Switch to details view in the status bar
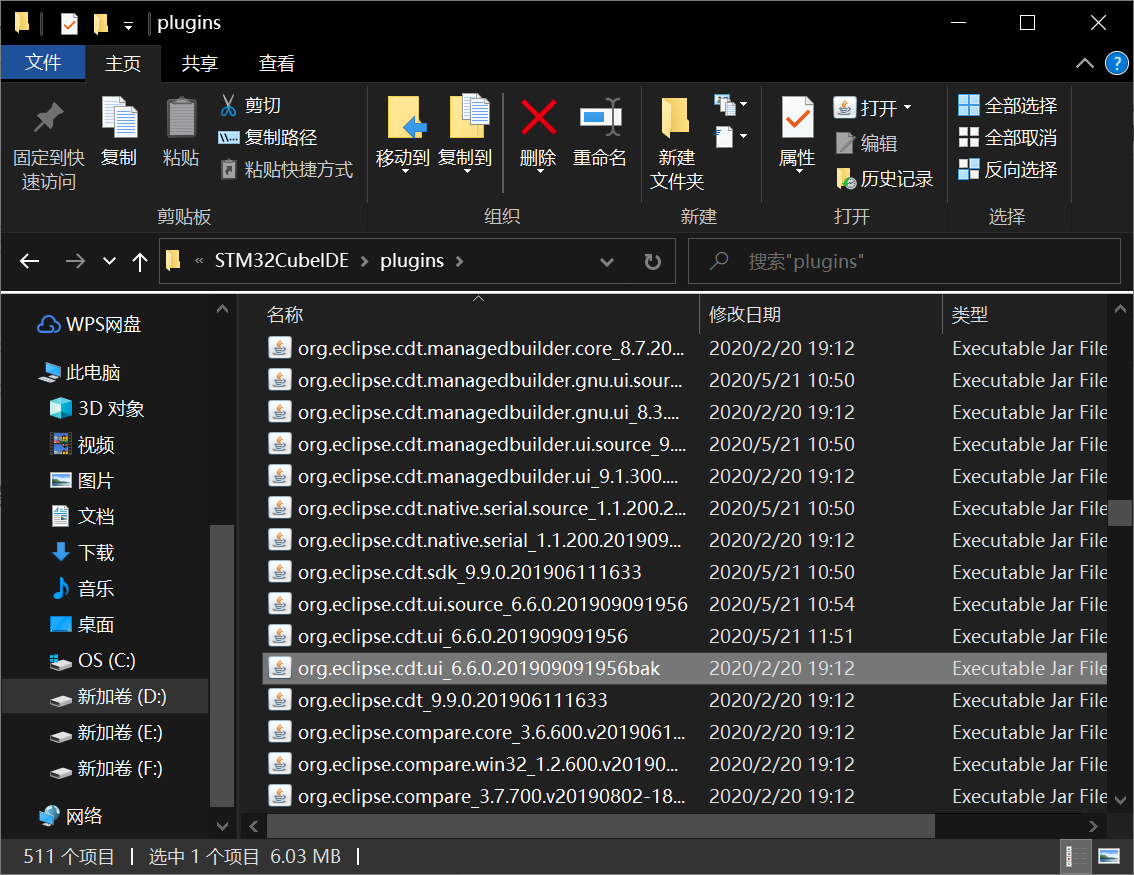 click(1075, 857)
